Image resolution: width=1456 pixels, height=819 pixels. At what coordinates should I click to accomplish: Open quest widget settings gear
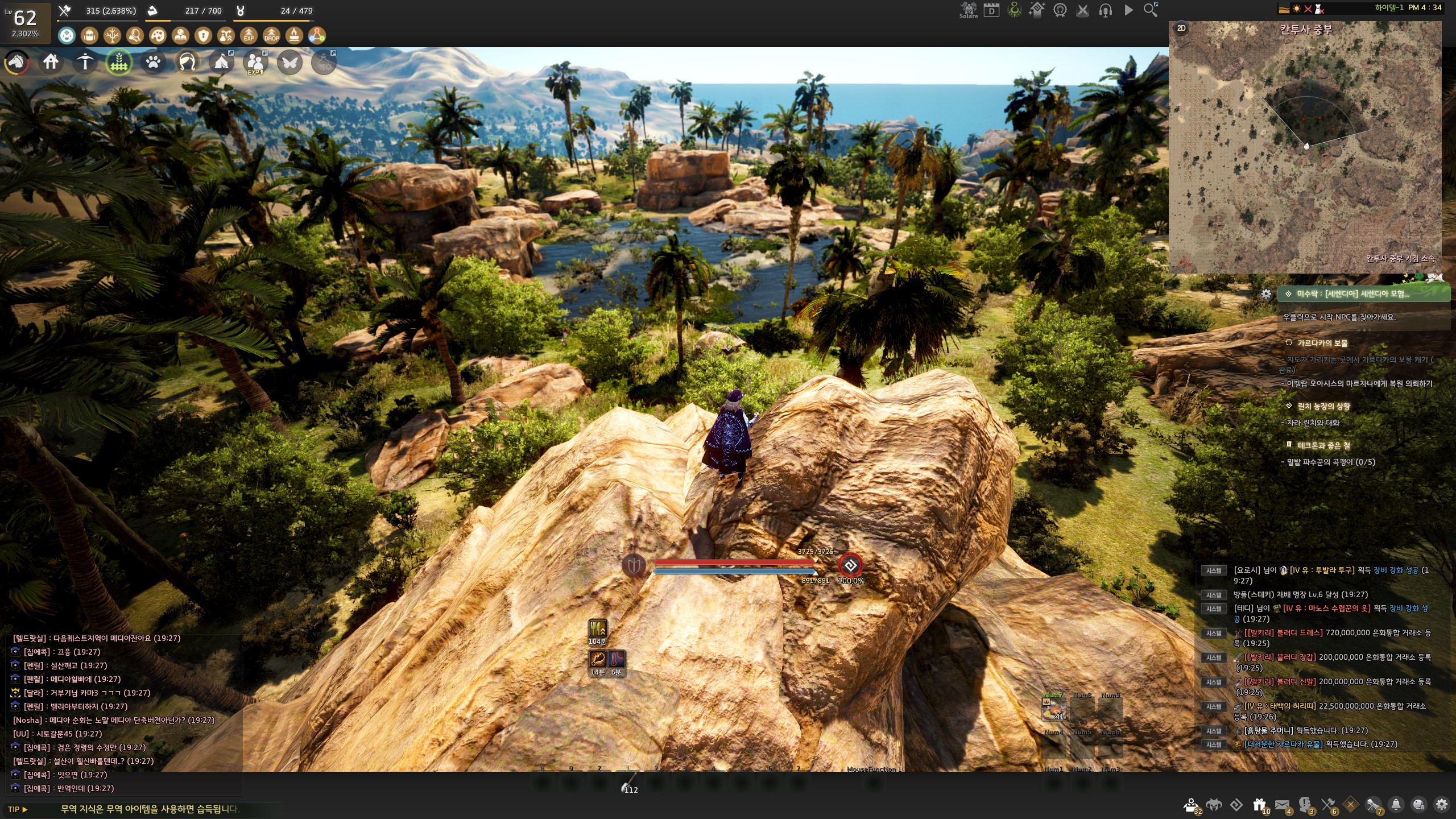[1266, 293]
